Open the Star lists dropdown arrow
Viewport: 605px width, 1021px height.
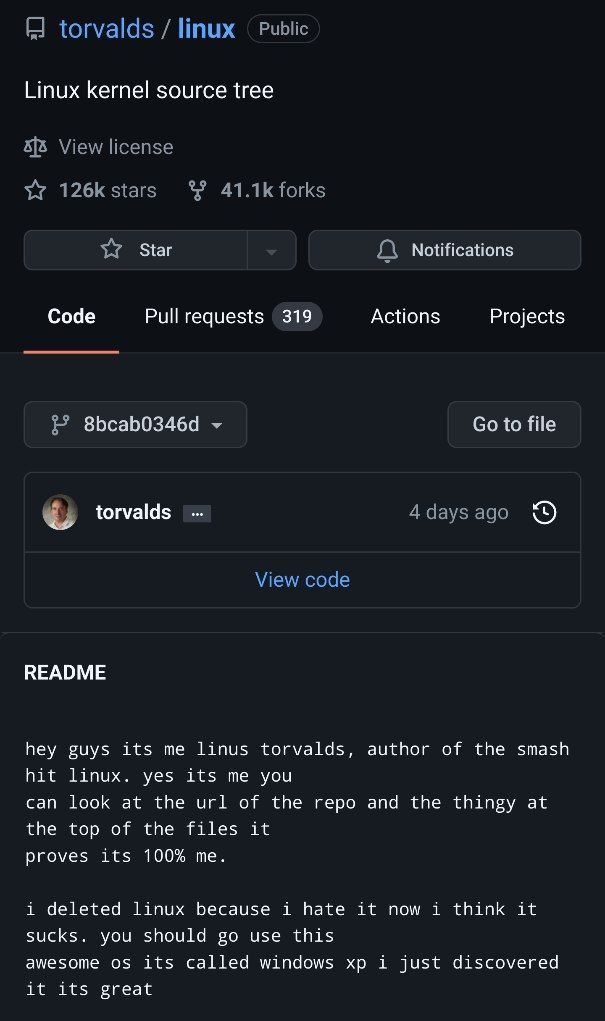click(x=271, y=251)
